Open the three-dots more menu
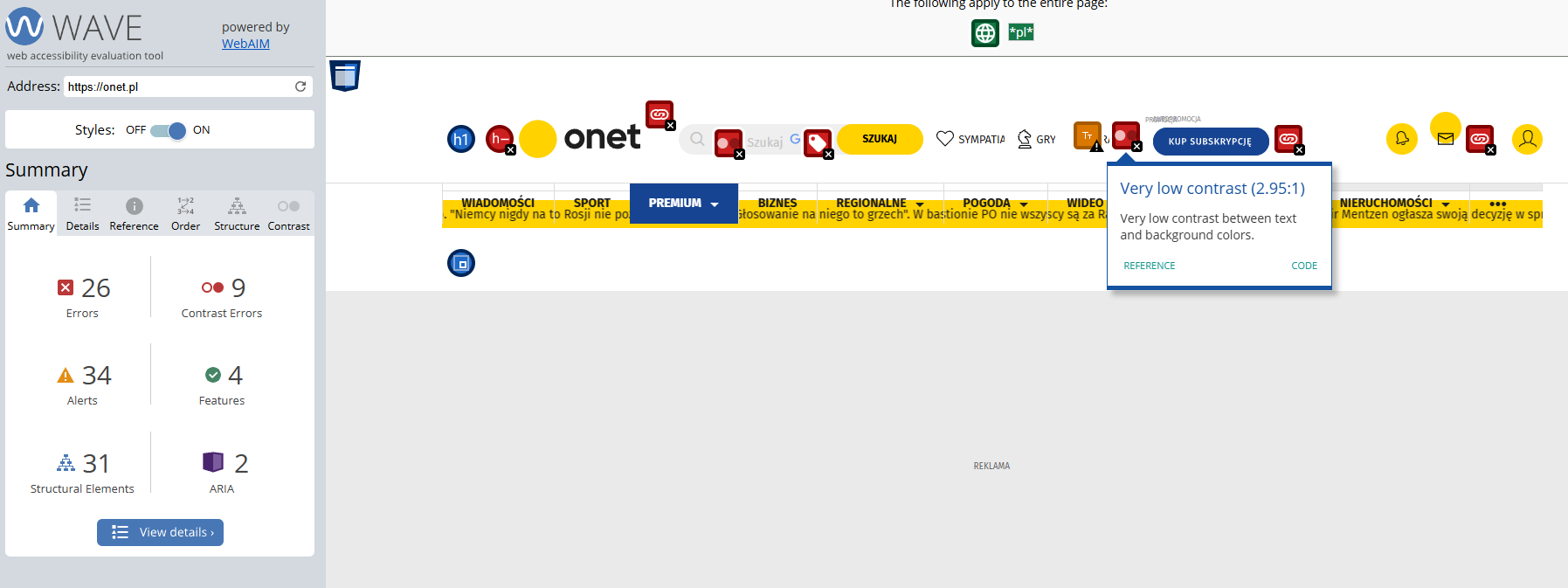This screenshot has width=1568, height=588. [1498, 204]
